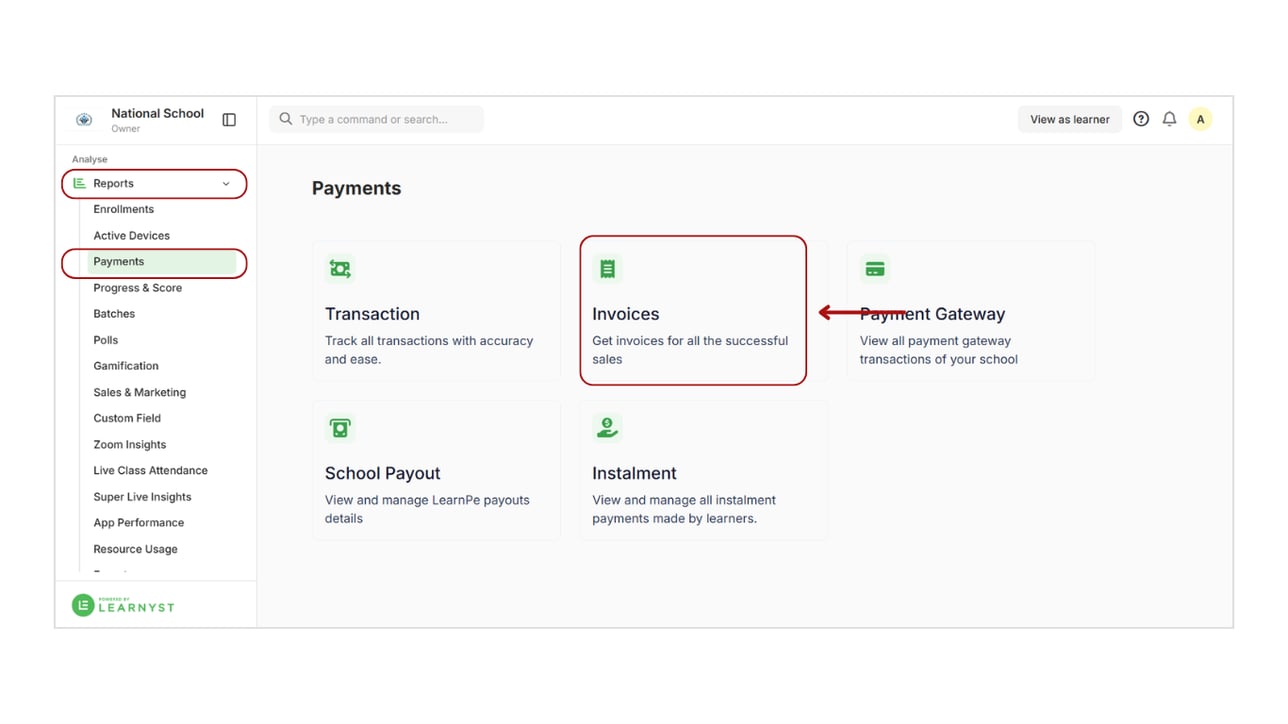Click the Invoices receipt icon
Viewport: 1288px width, 724px height.
607,269
